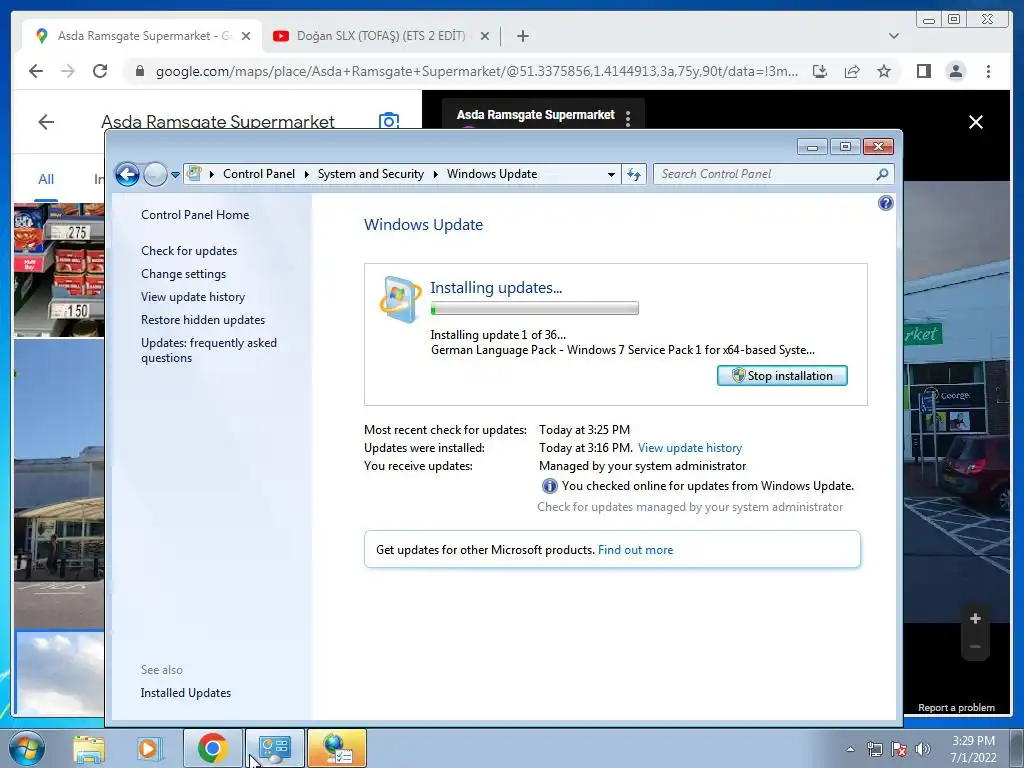The height and width of the screenshot is (768, 1024).
Task: Click Action Center flag tray icon
Action: 899,749
